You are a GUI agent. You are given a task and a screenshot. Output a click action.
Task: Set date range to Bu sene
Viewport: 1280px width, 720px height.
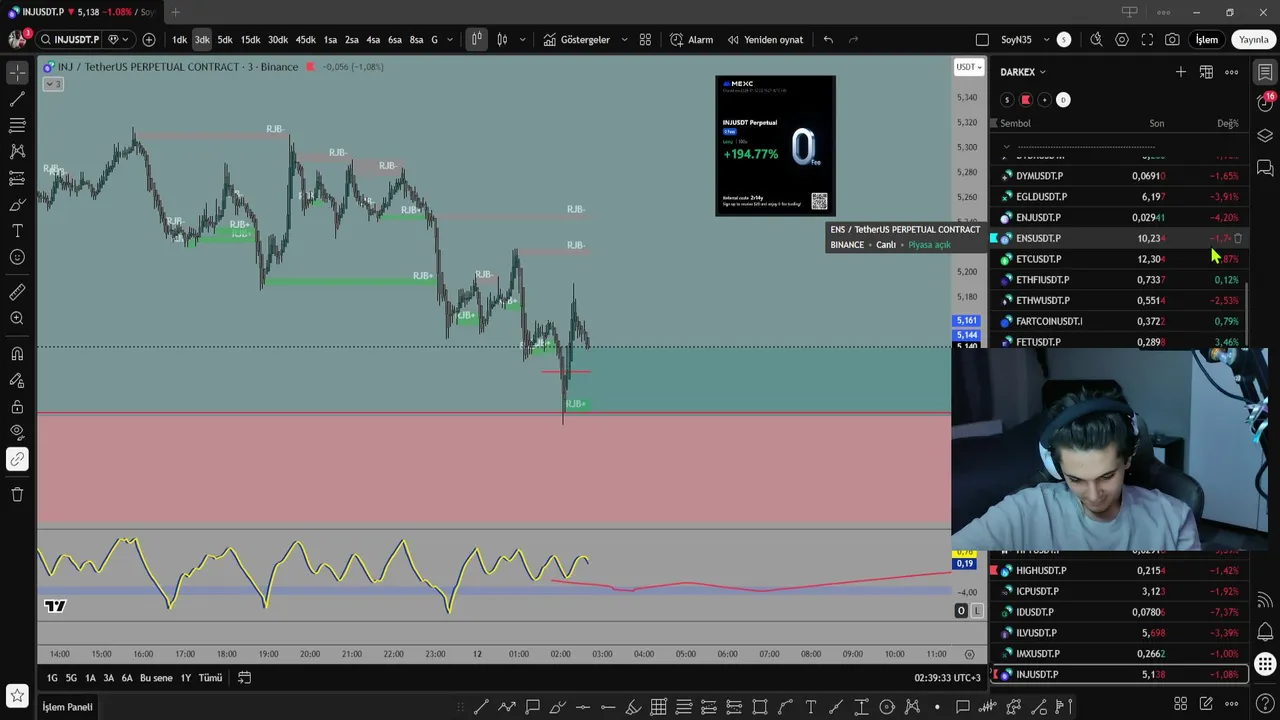(x=156, y=678)
